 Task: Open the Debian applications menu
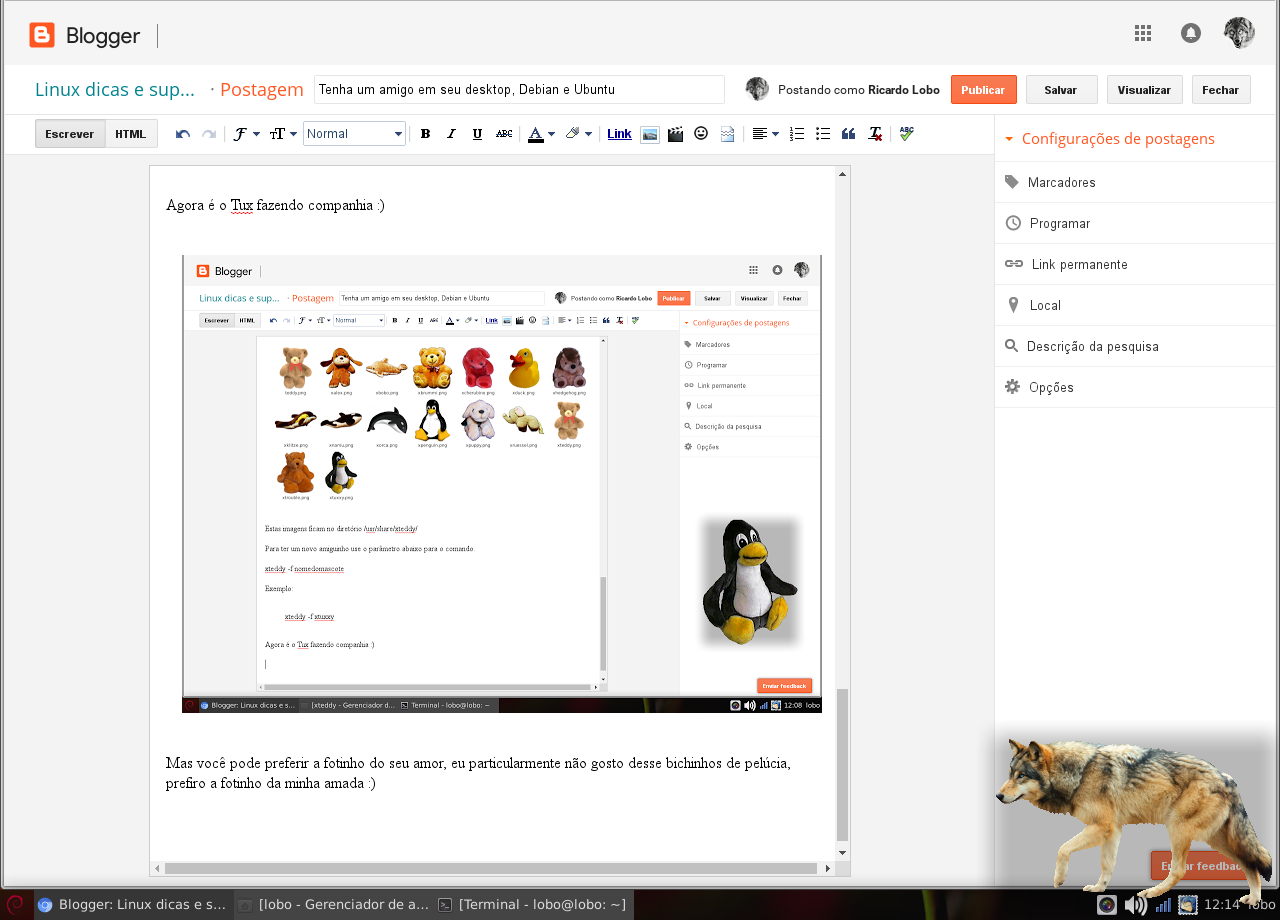pyautogui.click(x=15, y=904)
